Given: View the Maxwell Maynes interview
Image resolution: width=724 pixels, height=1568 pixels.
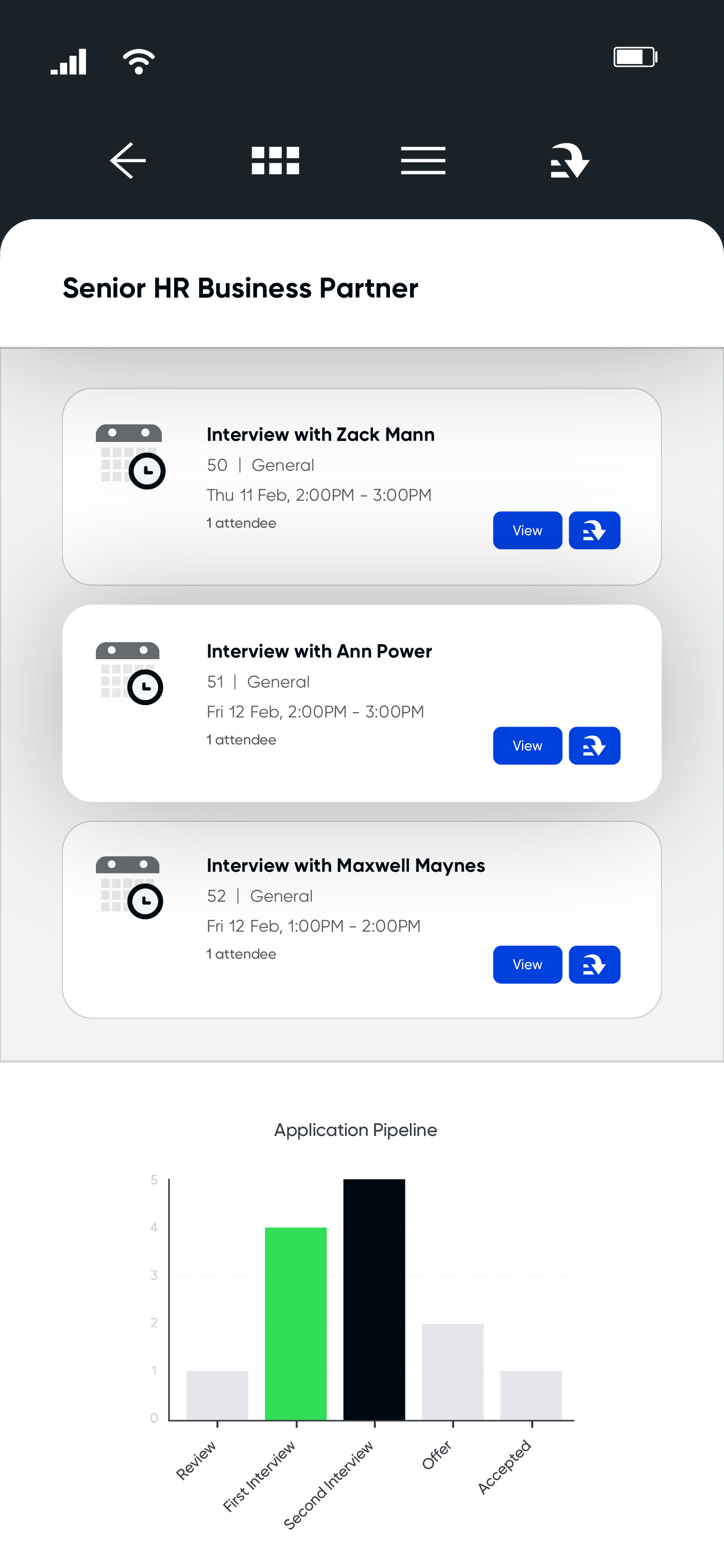Looking at the screenshot, I should (527, 965).
